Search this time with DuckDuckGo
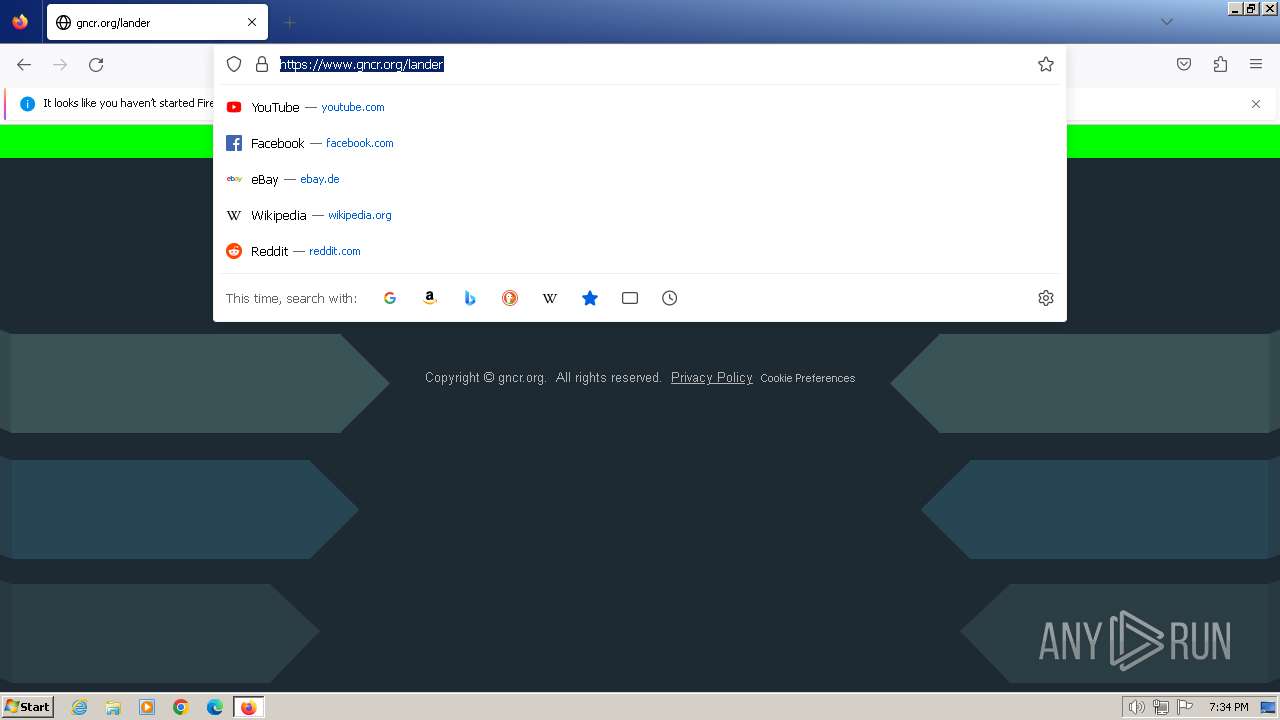The height and width of the screenshot is (720, 1280). pyautogui.click(x=510, y=298)
